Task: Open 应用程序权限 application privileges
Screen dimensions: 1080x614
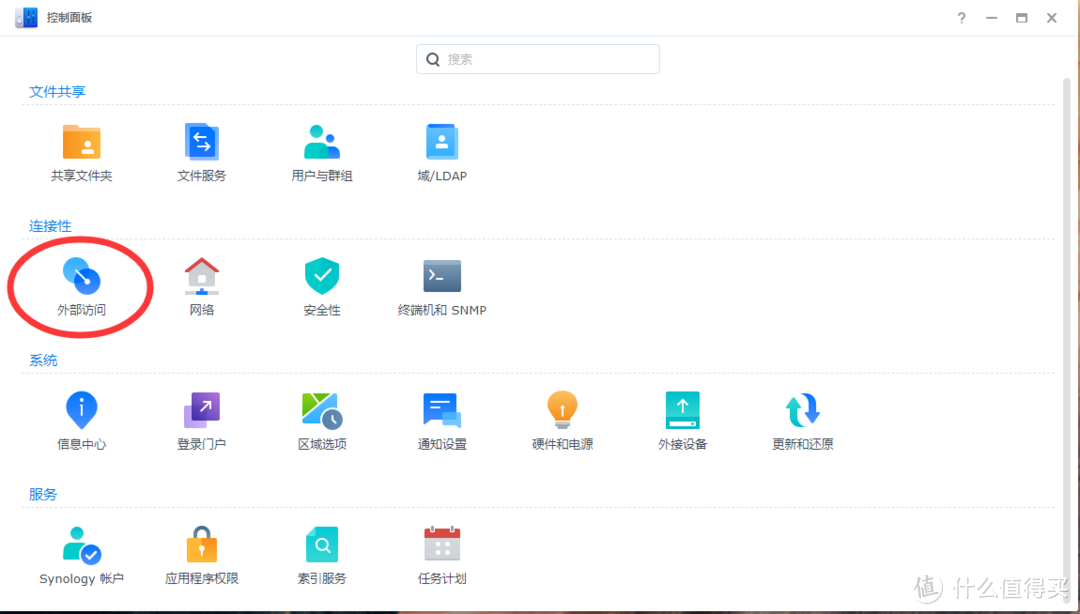Action: (201, 545)
